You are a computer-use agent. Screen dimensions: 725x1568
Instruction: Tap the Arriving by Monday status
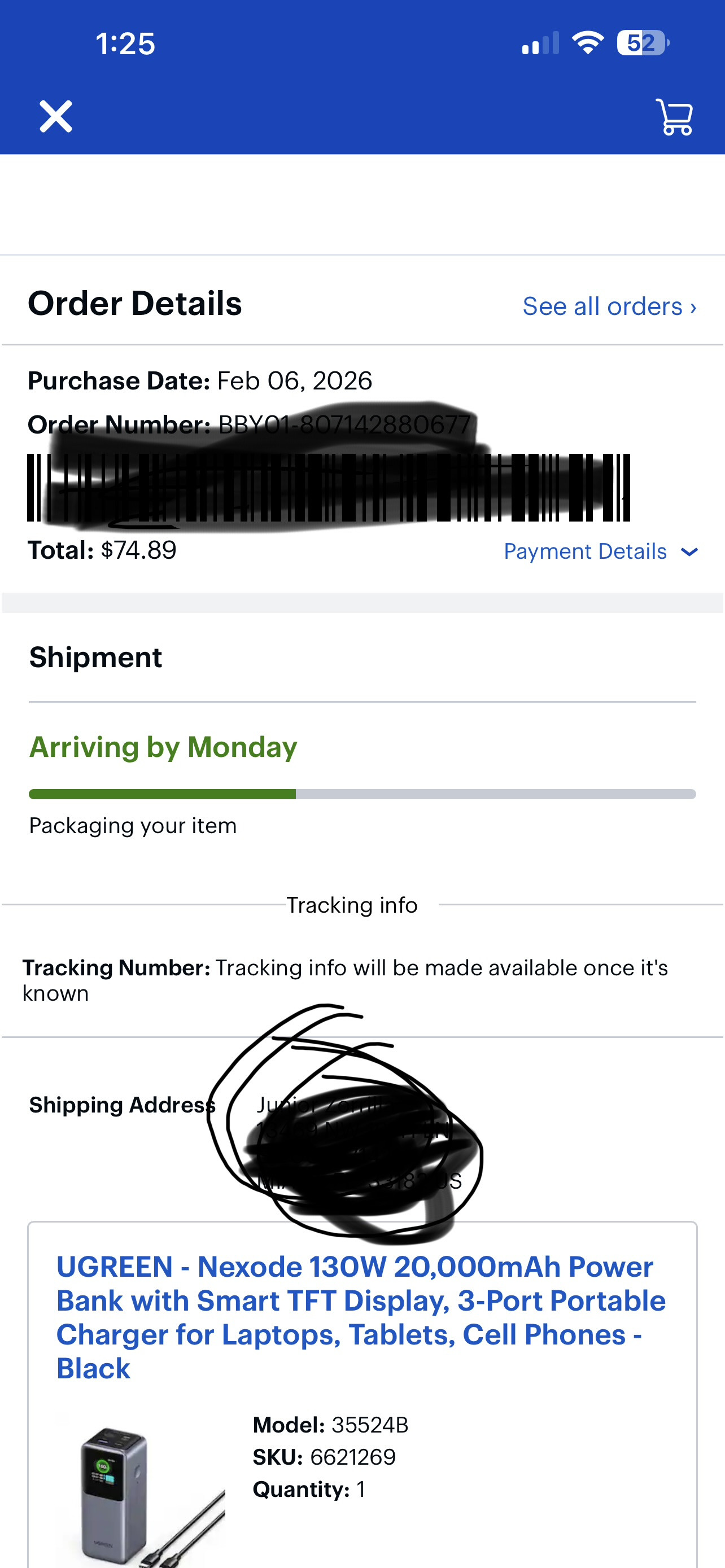[x=163, y=747]
